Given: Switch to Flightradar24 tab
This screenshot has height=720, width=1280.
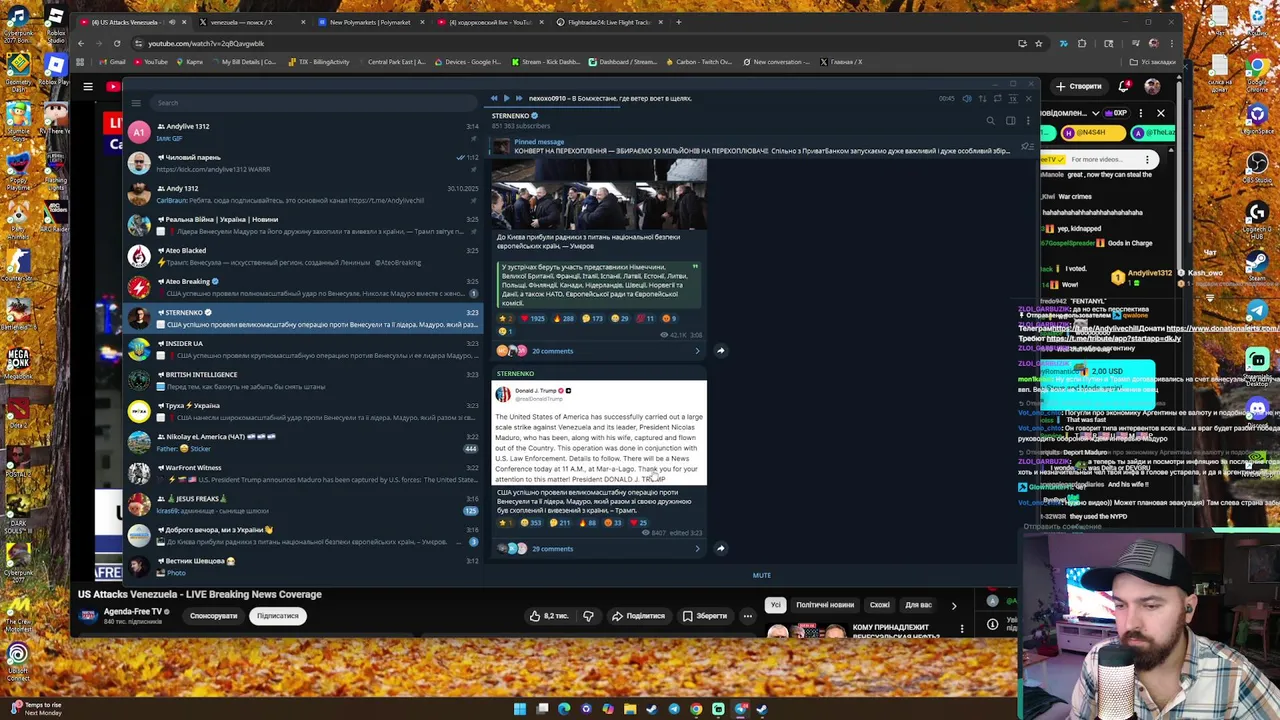Looking at the screenshot, I should [x=609, y=22].
